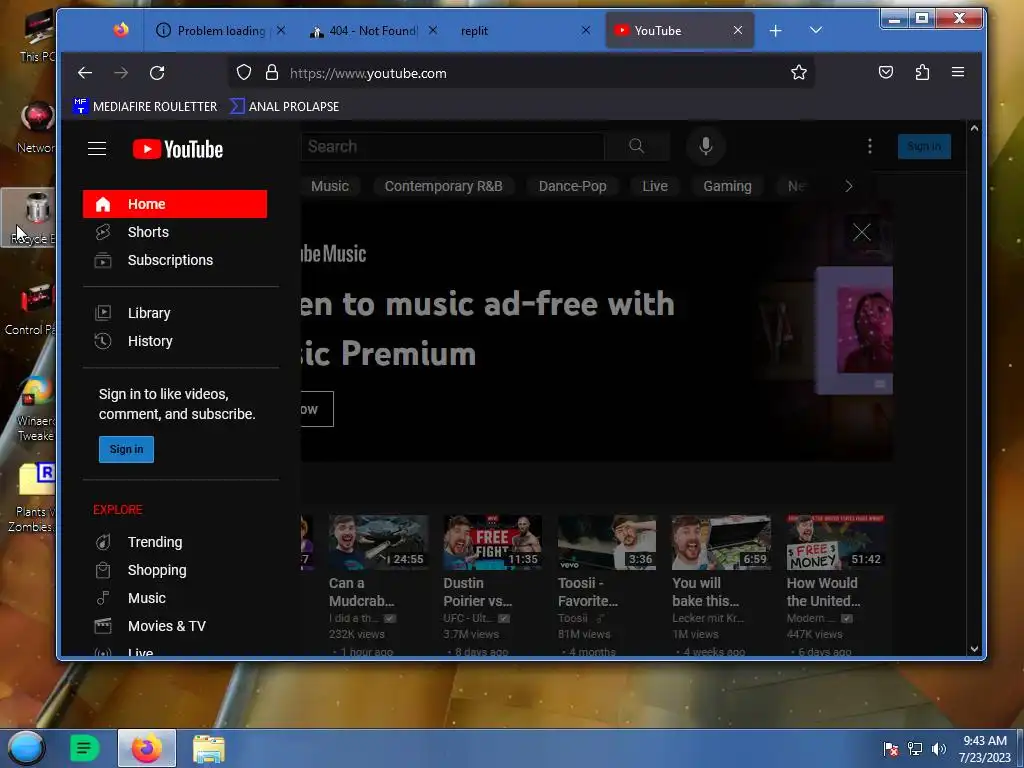The width and height of the screenshot is (1024, 768).
Task: Click the search magnifier button
Action: click(x=636, y=146)
